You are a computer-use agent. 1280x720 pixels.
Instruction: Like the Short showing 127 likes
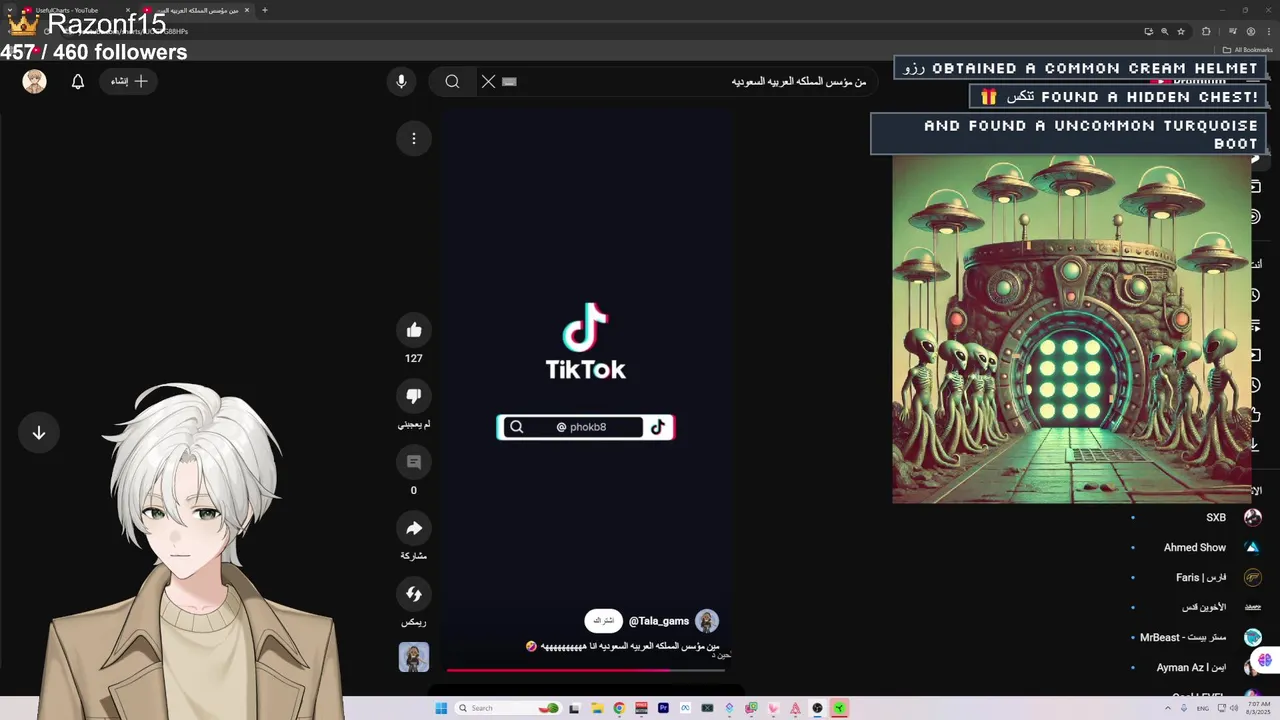(x=414, y=330)
